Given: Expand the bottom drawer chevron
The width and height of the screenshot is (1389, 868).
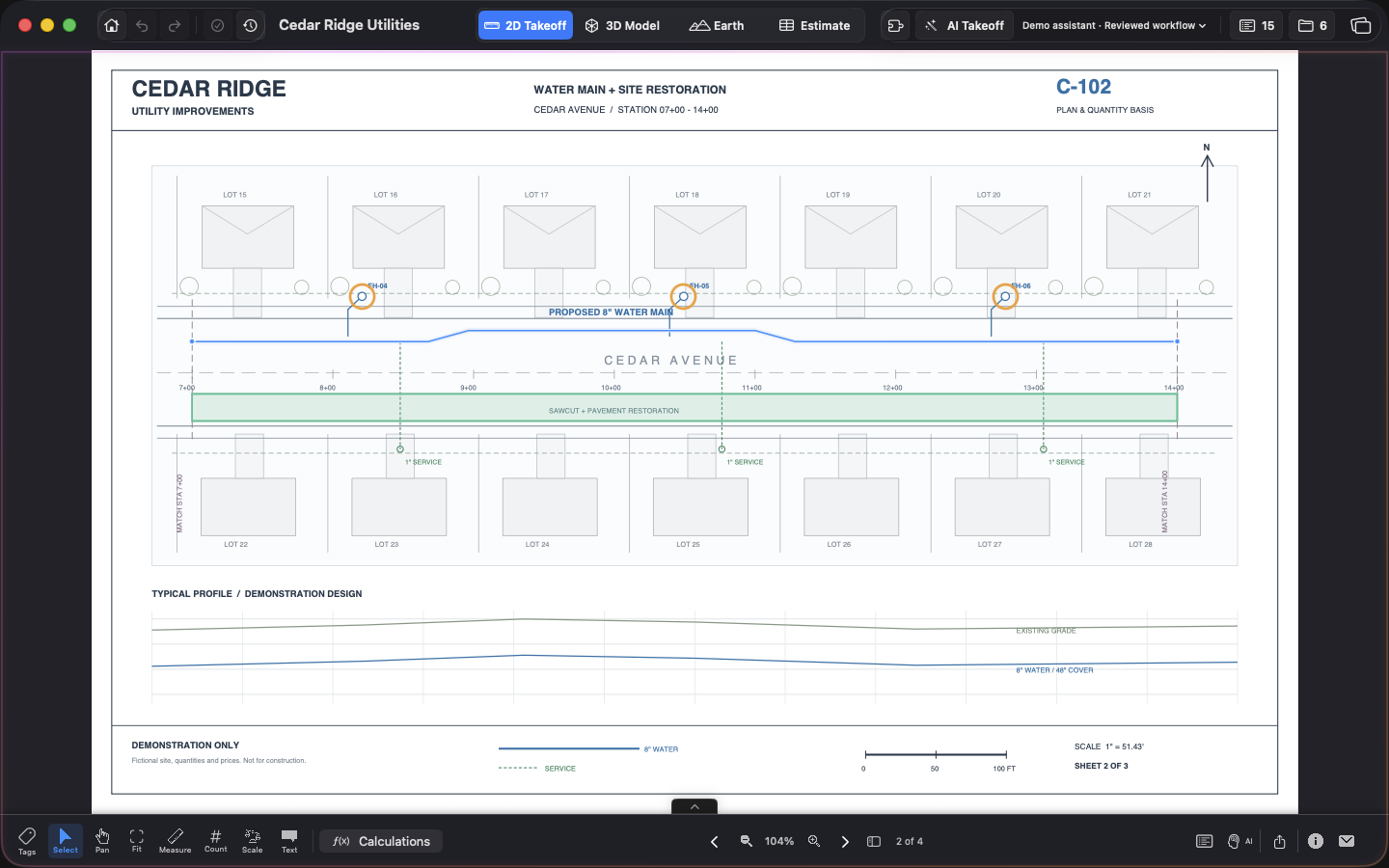Looking at the screenshot, I should tap(694, 807).
